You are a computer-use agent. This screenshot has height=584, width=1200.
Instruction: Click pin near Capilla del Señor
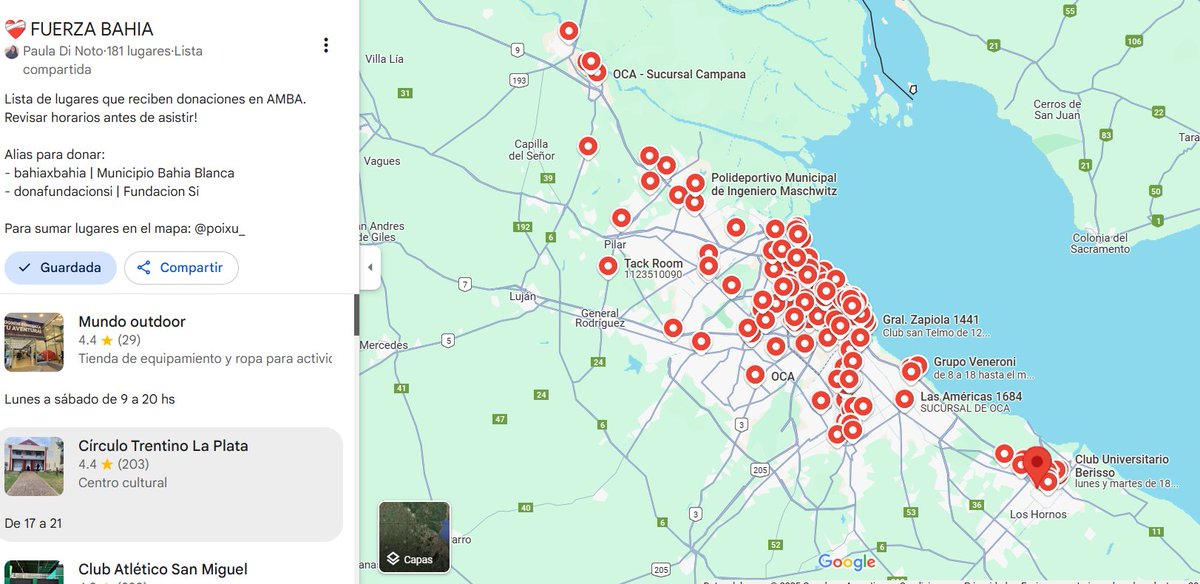588,147
